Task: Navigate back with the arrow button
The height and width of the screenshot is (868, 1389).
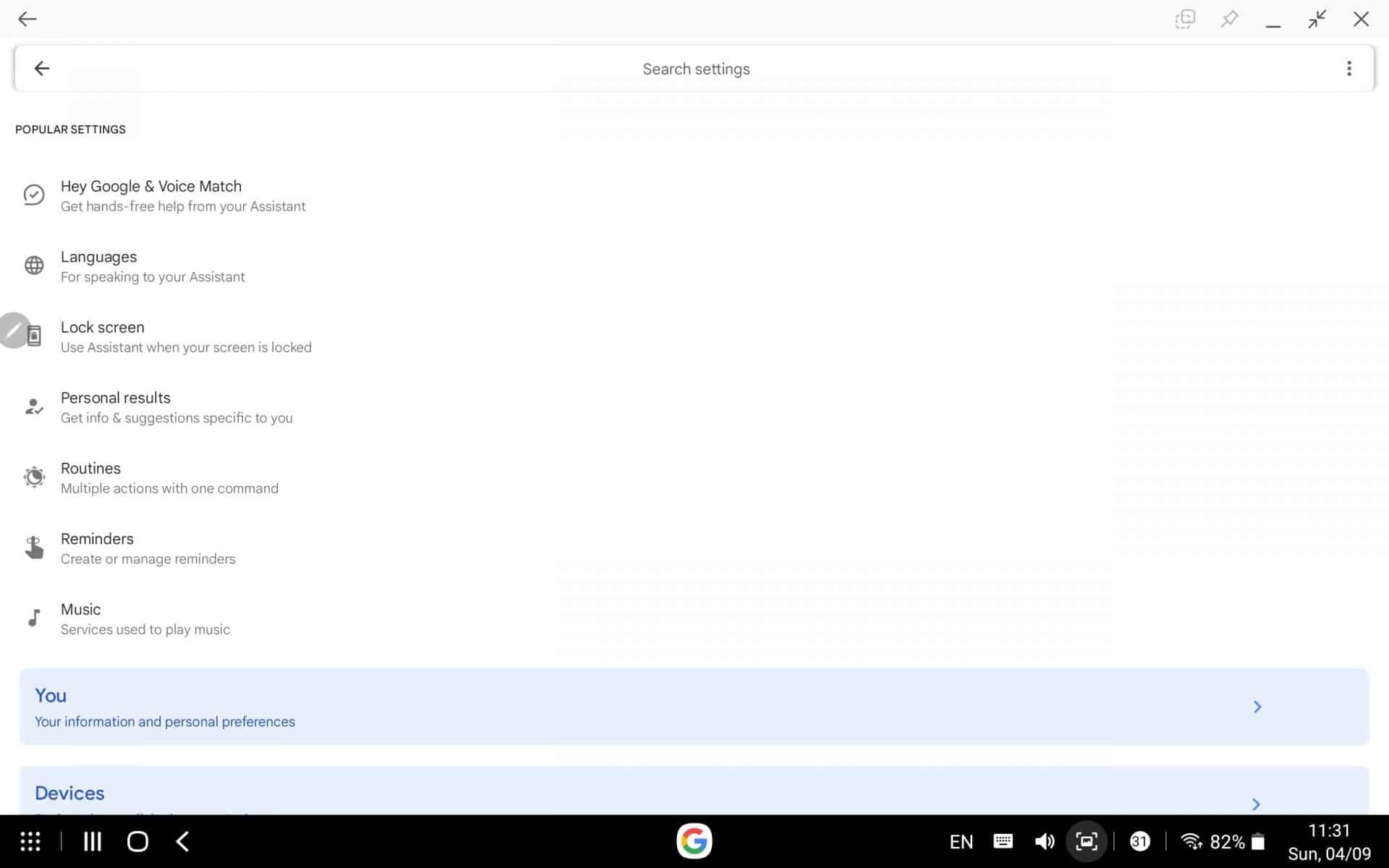Action: point(41,68)
